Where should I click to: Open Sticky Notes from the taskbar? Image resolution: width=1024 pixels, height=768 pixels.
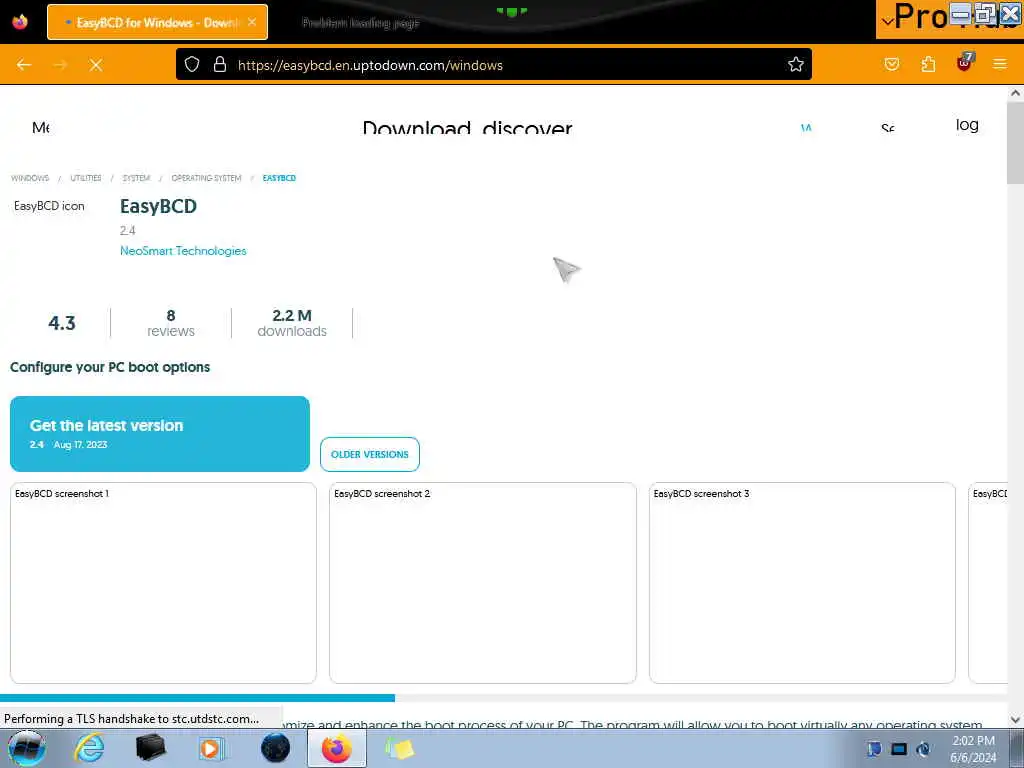pos(400,748)
